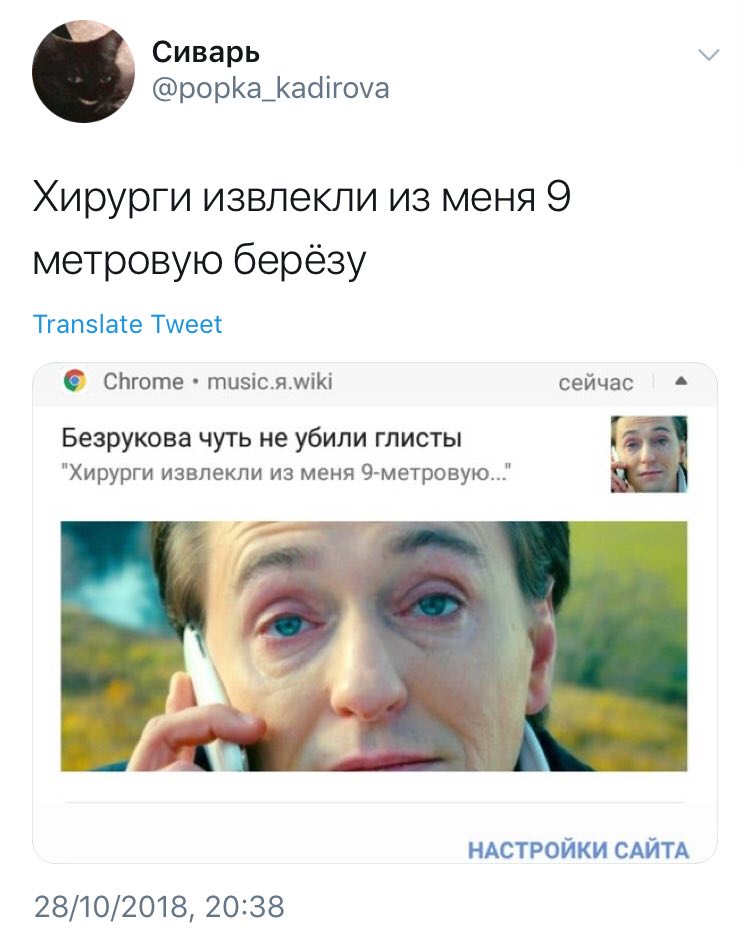The height and width of the screenshot is (940, 750).
Task: Click the word берёзу in the tweet
Action: point(299,260)
